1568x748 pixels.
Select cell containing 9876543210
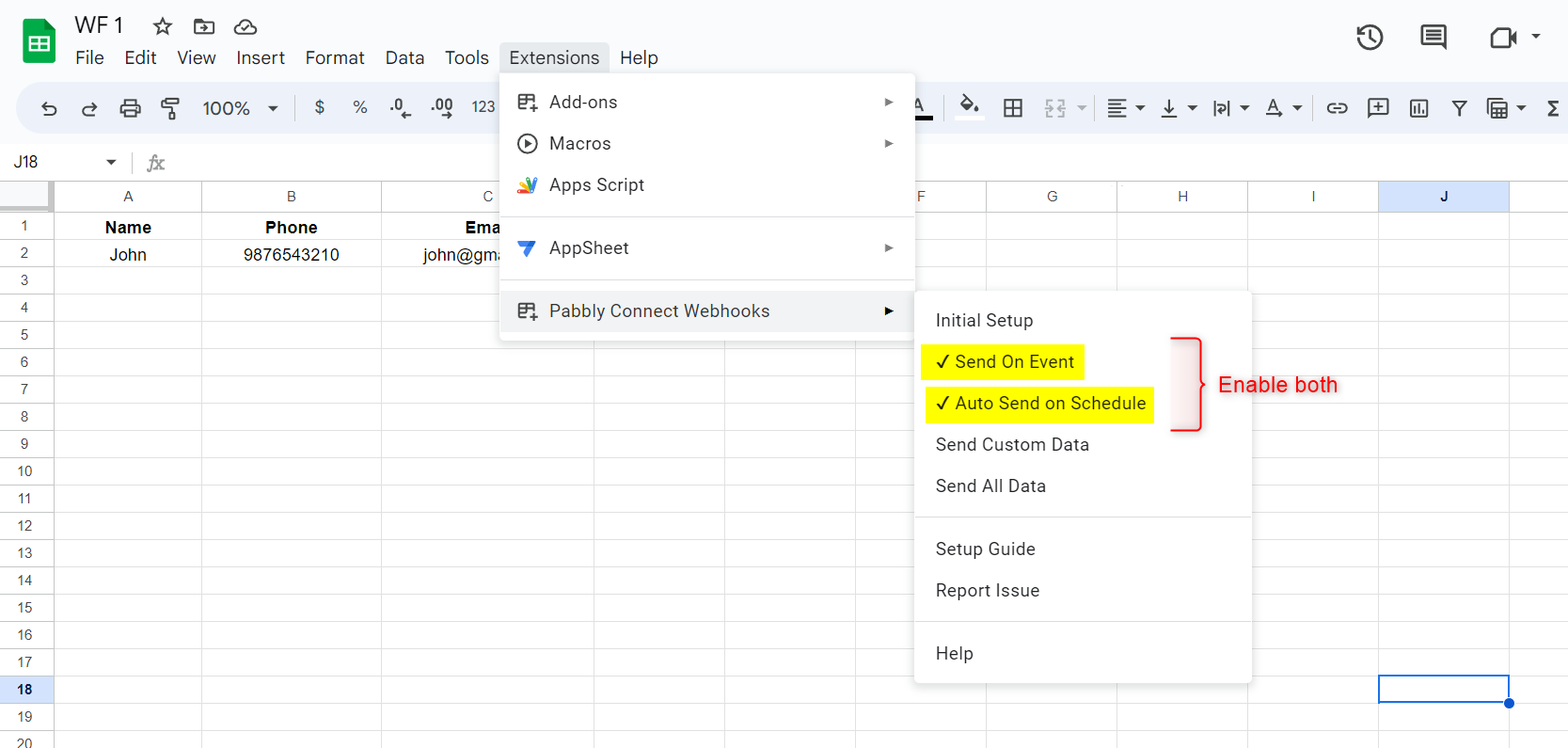292,254
